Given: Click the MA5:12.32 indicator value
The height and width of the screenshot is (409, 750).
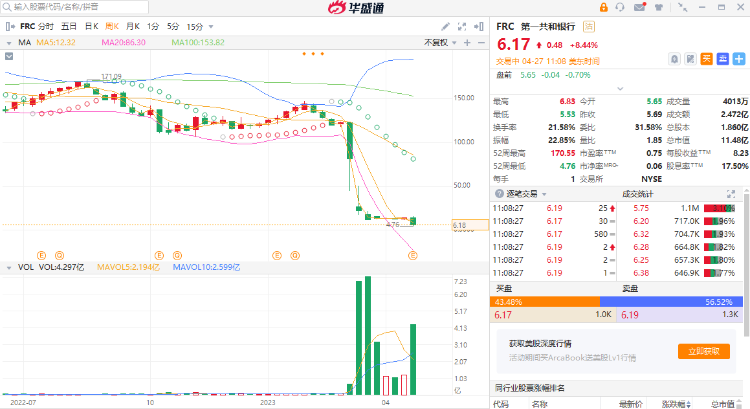Looking at the screenshot, I should click(56, 42).
